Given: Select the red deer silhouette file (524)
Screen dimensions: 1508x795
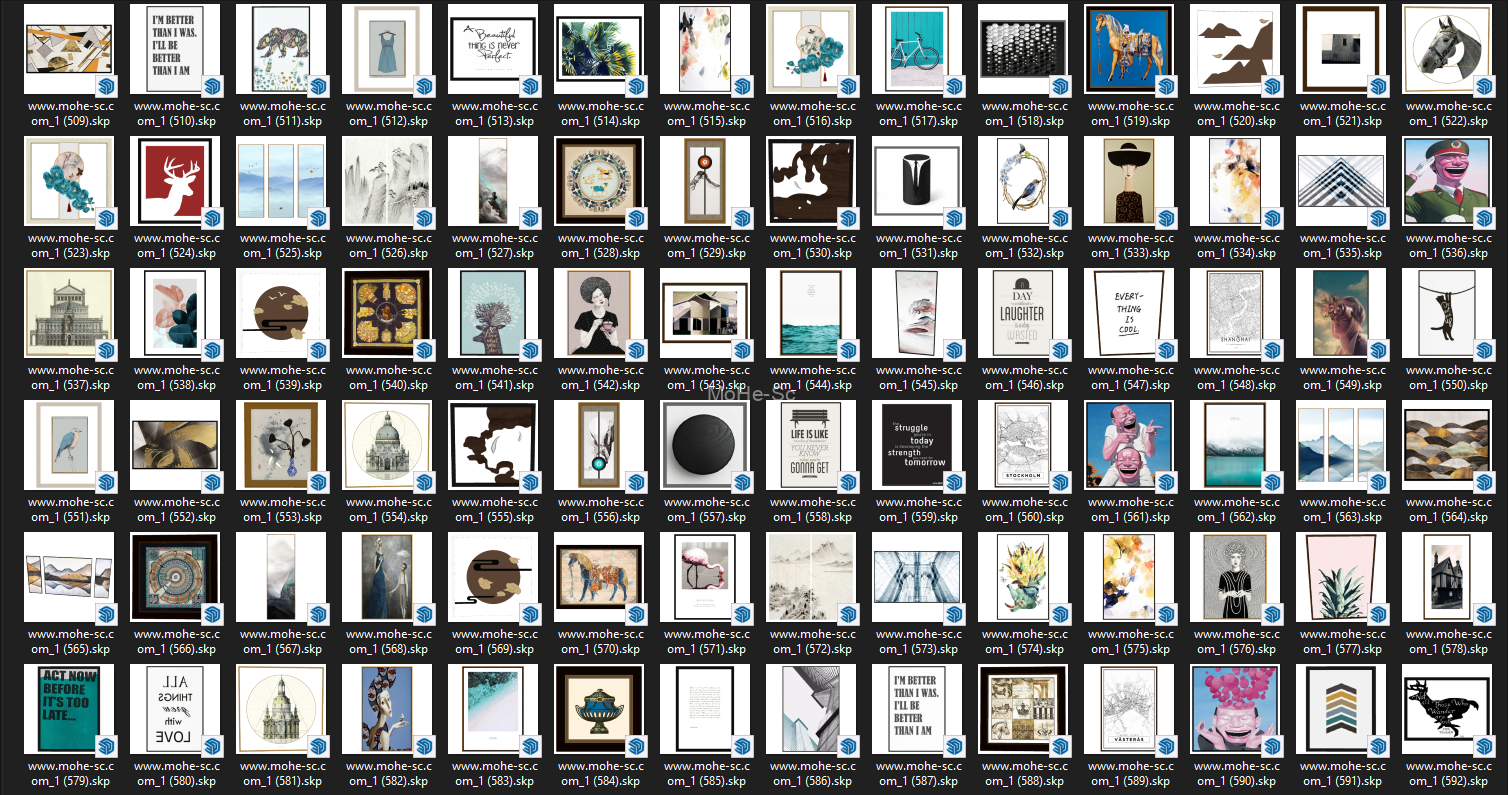Looking at the screenshot, I should click(x=175, y=181).
